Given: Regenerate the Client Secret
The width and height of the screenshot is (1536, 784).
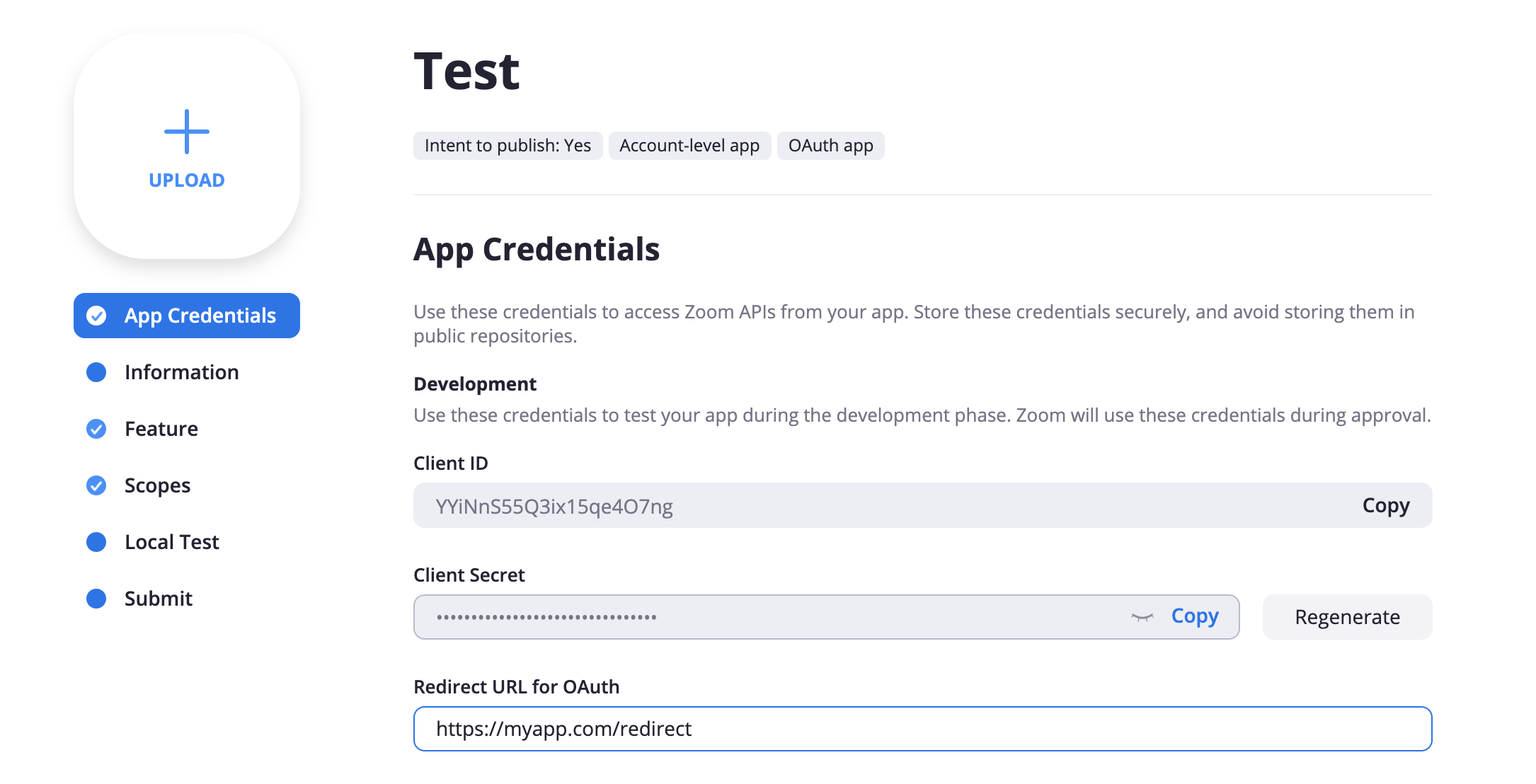Looking at the screenshot, I should [x=1346, y=617].
